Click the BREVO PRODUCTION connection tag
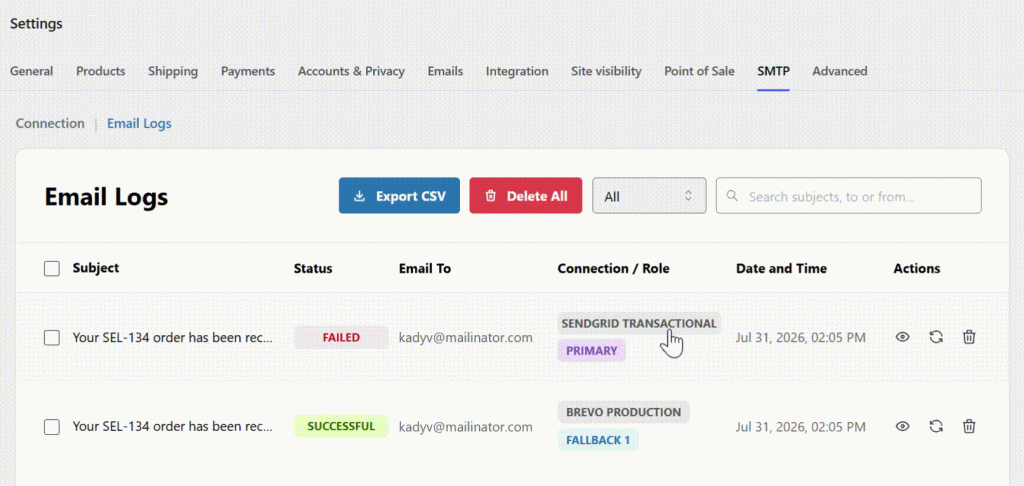The height and width of the screenshot is (486, 1024). click(x=623, y=412)
